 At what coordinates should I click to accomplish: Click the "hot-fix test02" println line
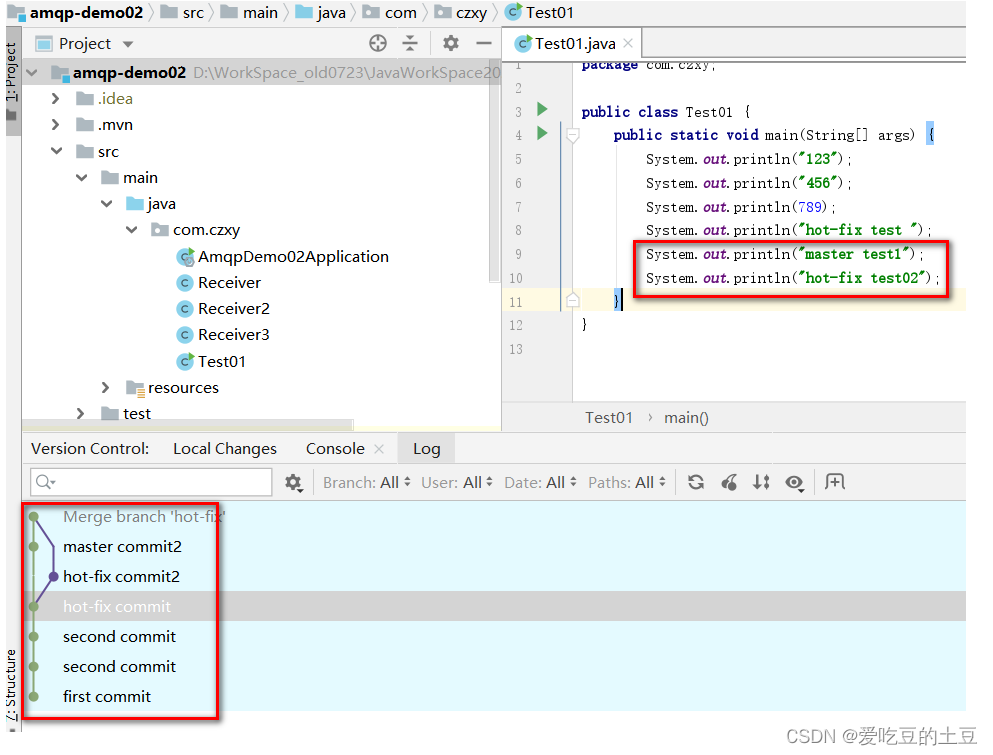792,278
